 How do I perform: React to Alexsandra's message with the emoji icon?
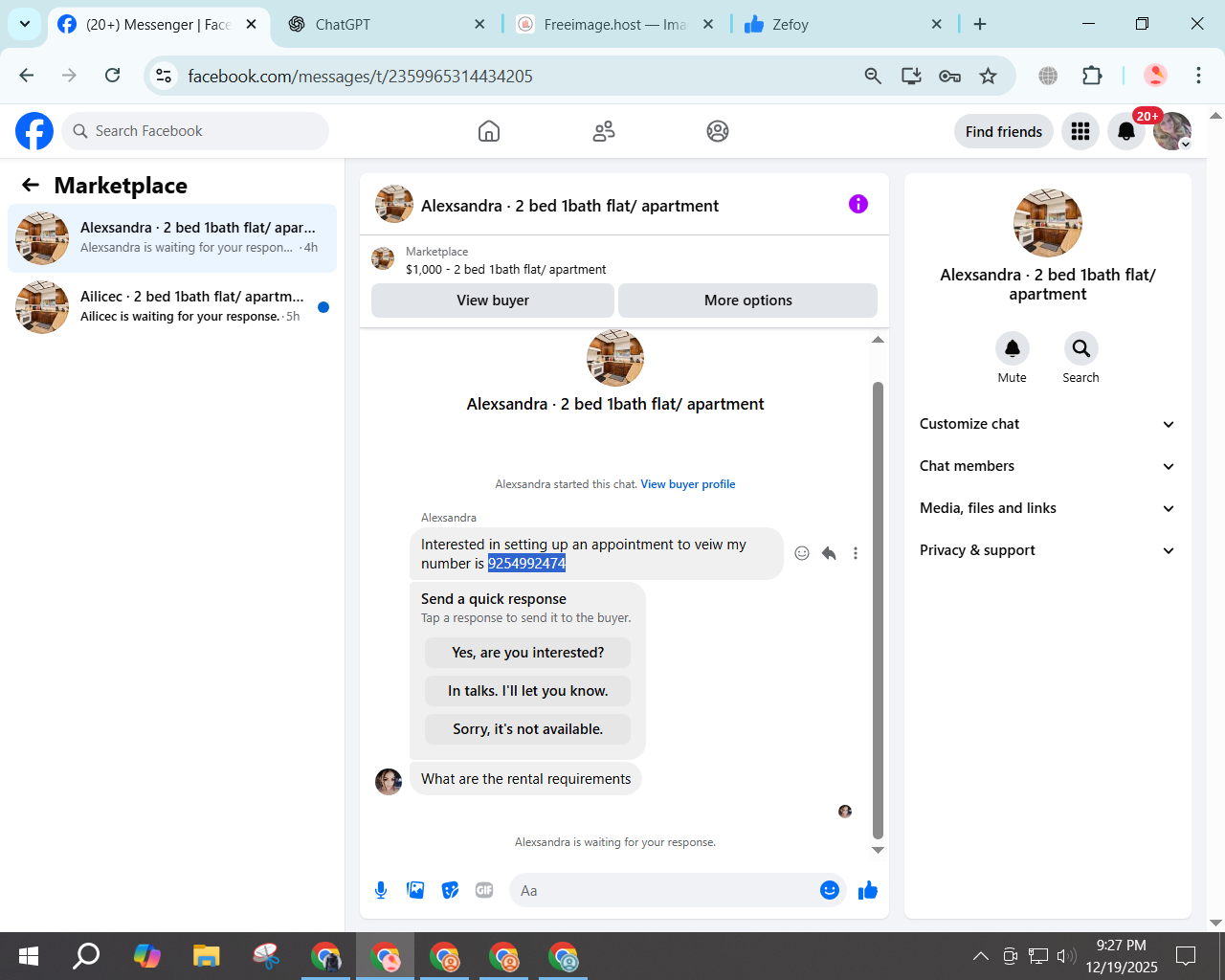[x=802, y=553]
